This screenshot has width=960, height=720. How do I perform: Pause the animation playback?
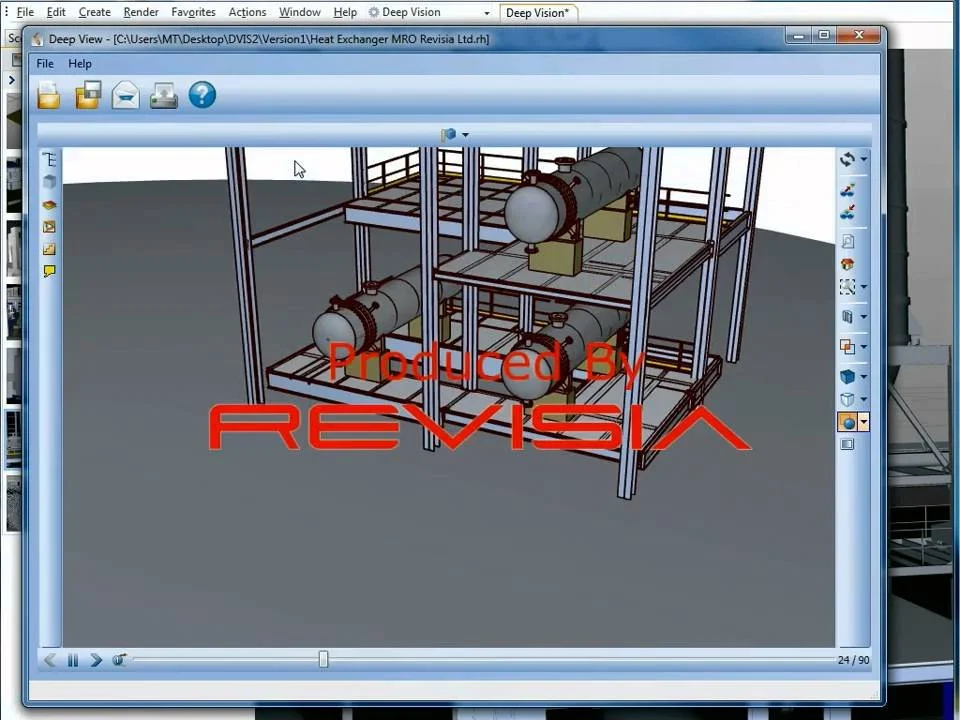click(73, 660)
